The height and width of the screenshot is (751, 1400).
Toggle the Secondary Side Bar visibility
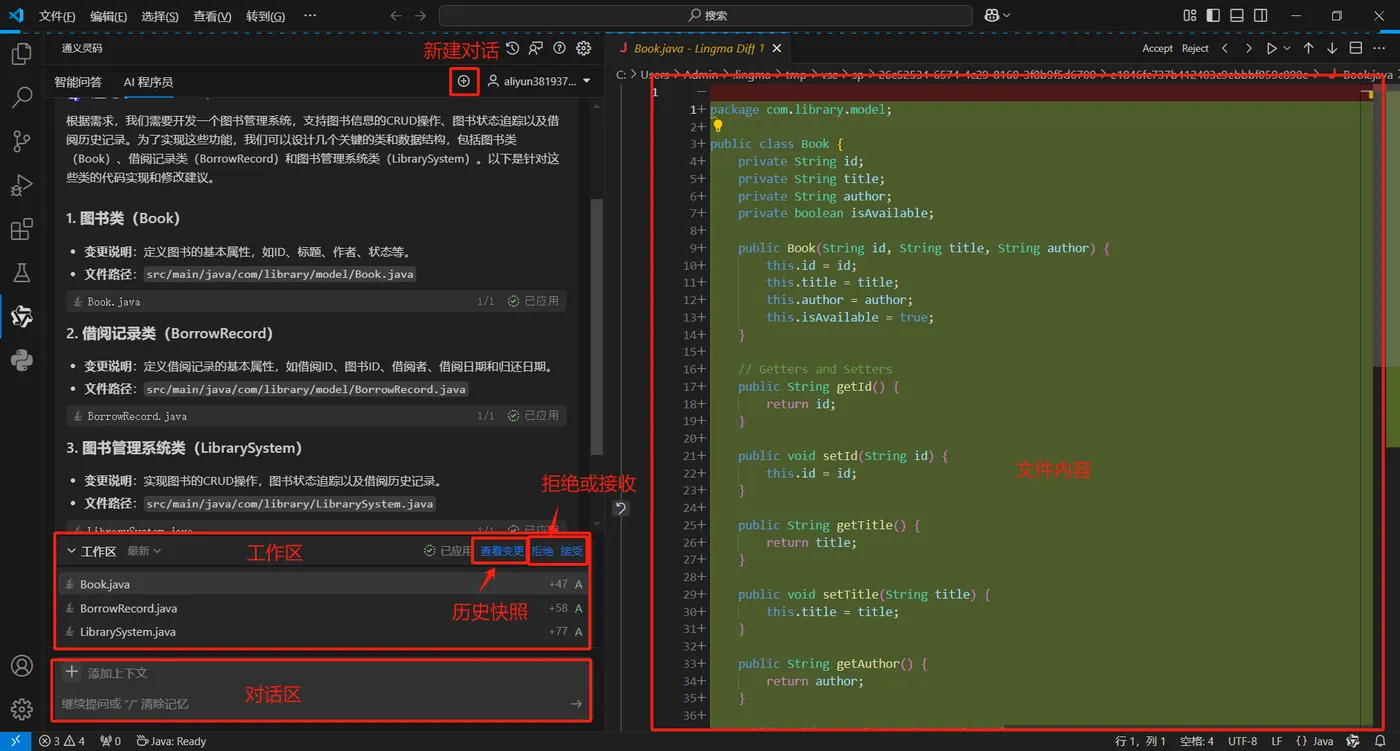pyautogui.click(x=1261, y=16)
